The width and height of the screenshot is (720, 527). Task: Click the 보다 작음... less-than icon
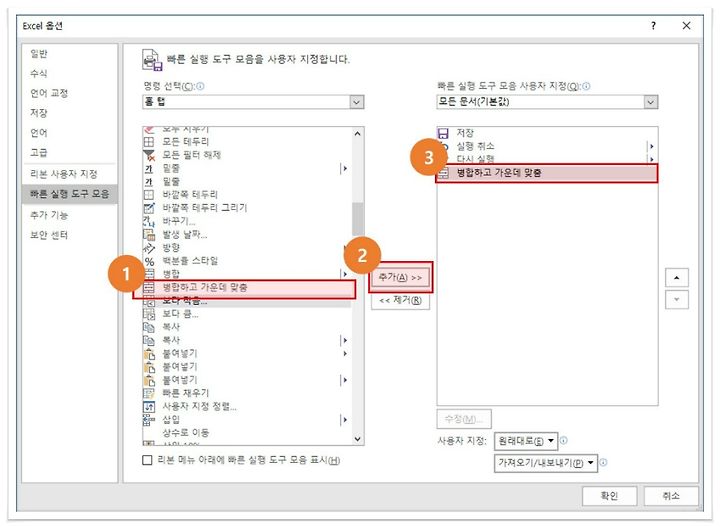[149, 301]
